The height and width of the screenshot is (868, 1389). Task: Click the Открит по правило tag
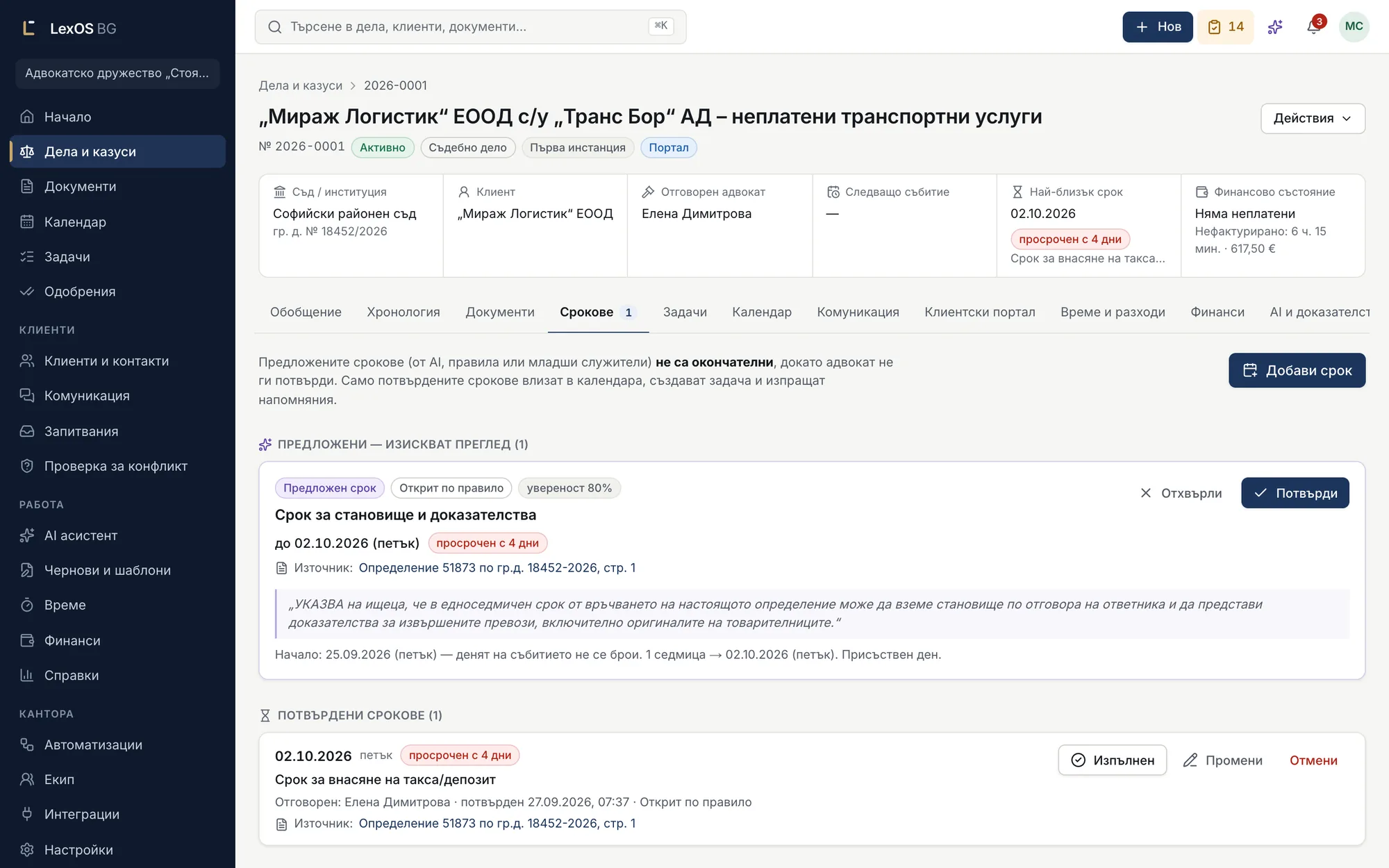[x=451, y=488]
